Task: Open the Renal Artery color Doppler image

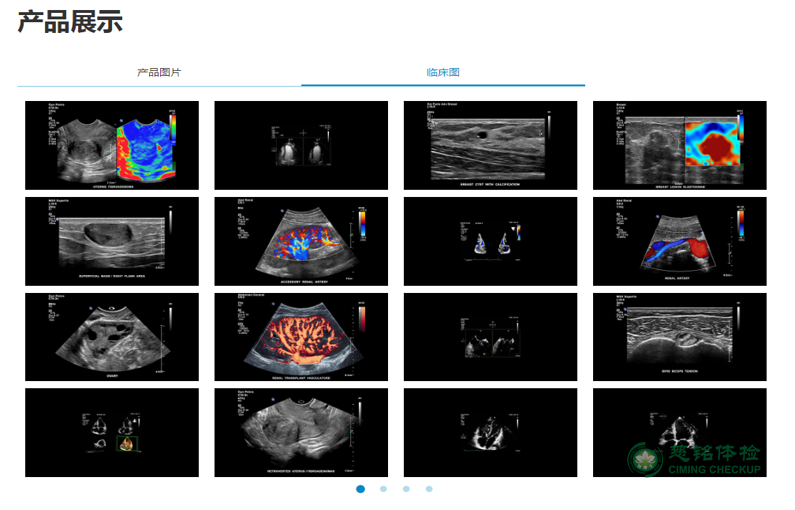Action: pos(679,241)
